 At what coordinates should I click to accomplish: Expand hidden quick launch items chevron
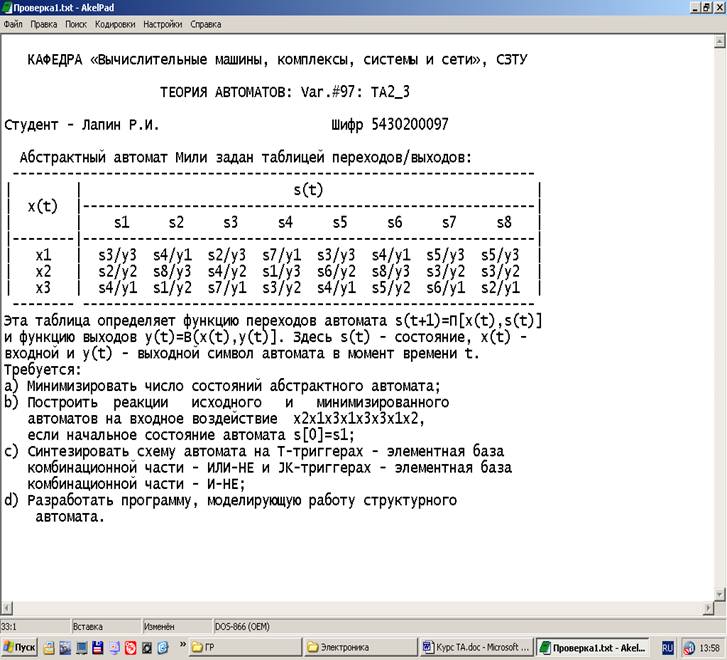[x=182, y=644]
